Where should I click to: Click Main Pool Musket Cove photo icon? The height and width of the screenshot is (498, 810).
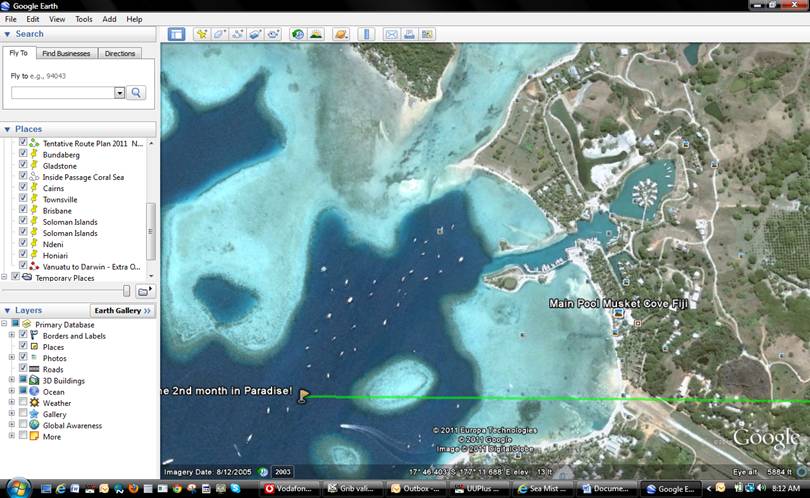pos(618,313)
